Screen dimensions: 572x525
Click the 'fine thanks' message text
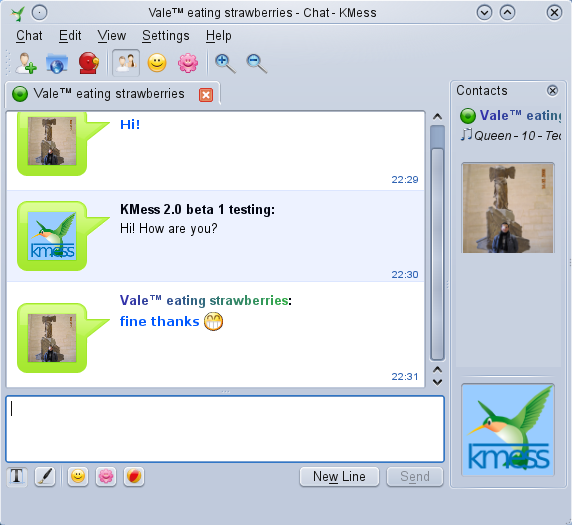click(159, 321)
